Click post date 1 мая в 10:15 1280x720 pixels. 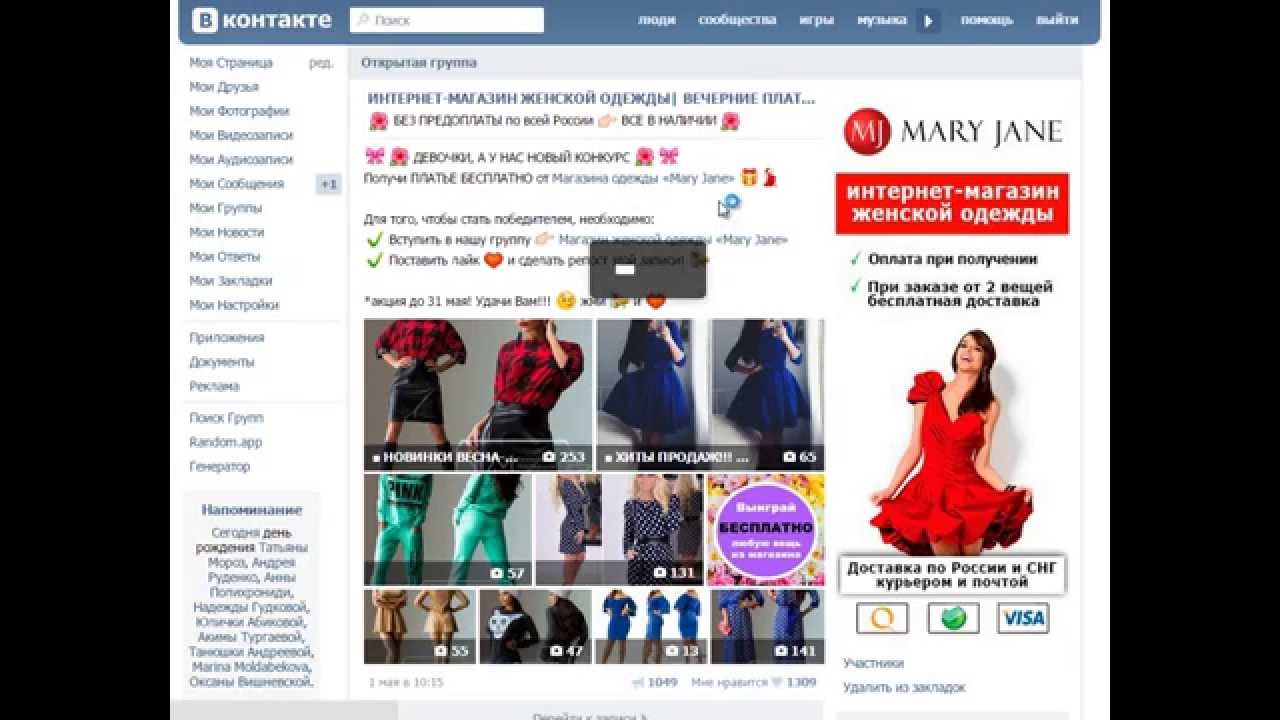pos(406,682)
